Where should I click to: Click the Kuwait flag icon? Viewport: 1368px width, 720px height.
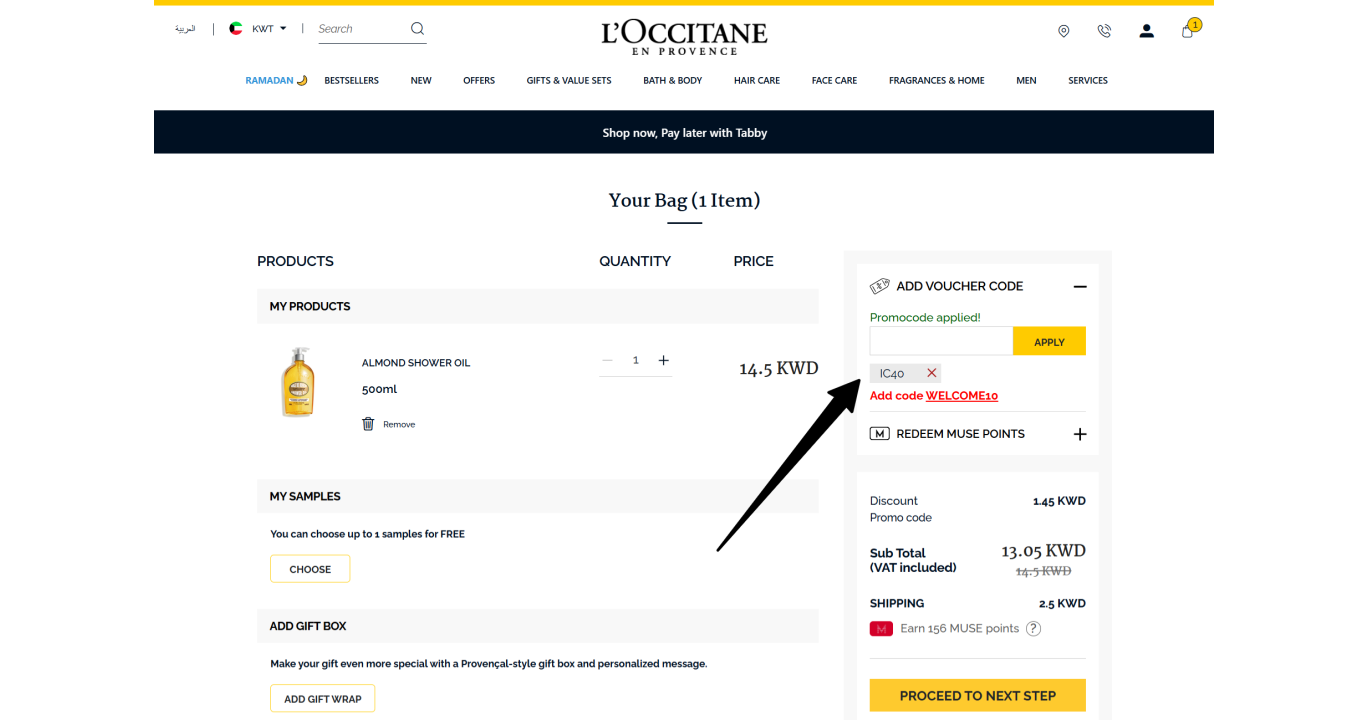click(x=236, y=29)
